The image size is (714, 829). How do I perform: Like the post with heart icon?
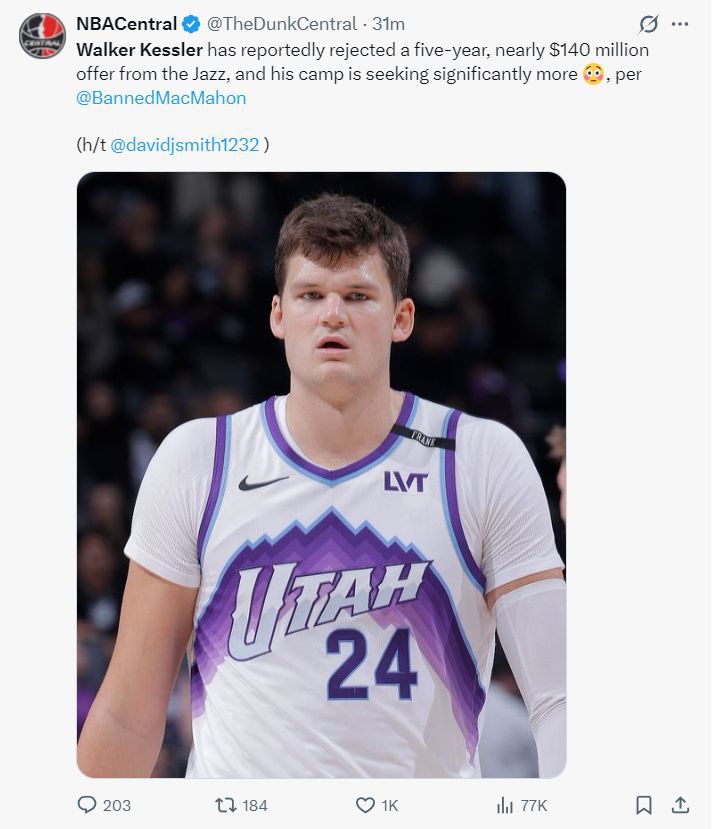365,805
